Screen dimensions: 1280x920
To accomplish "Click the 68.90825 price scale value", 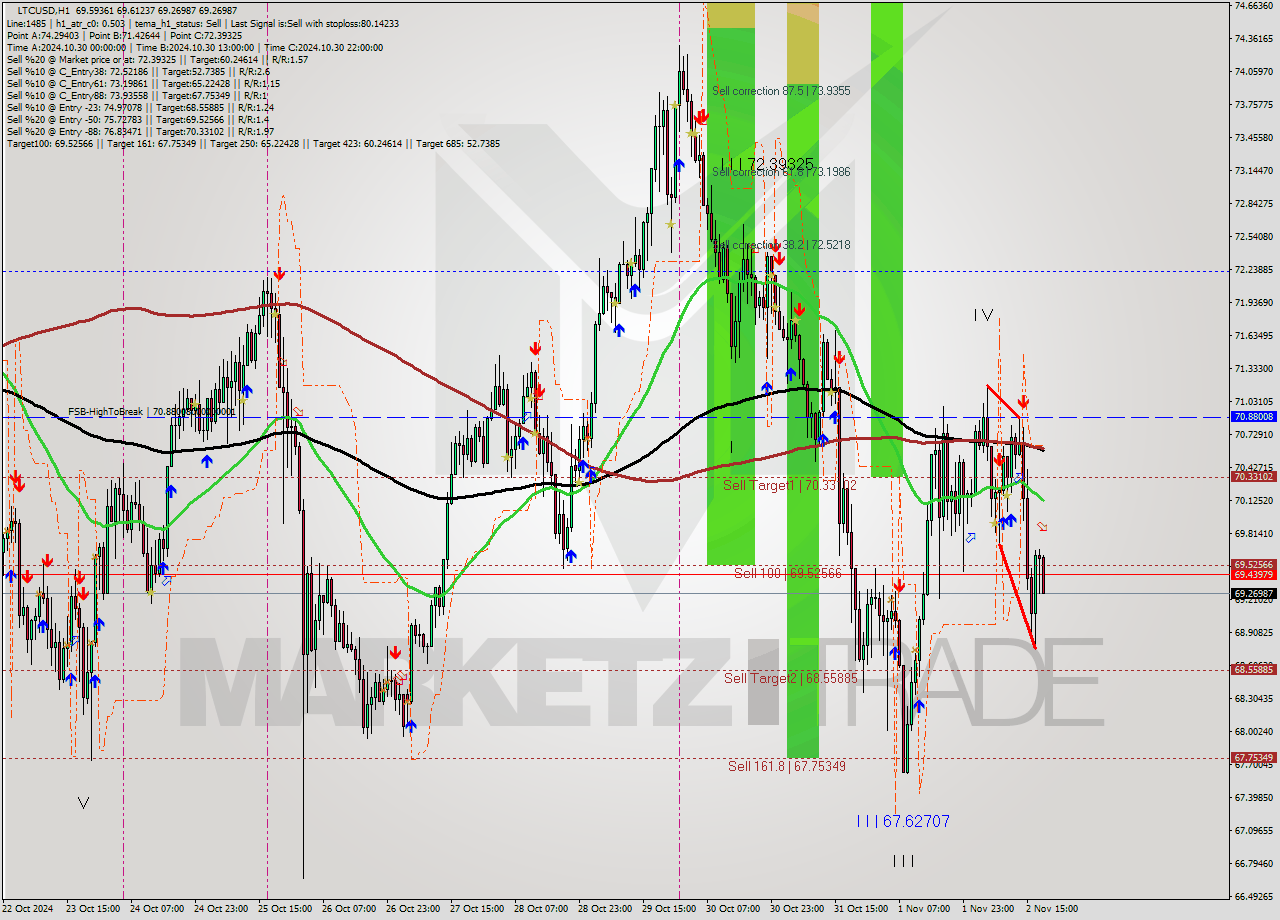I will (x=1253, y=632).
